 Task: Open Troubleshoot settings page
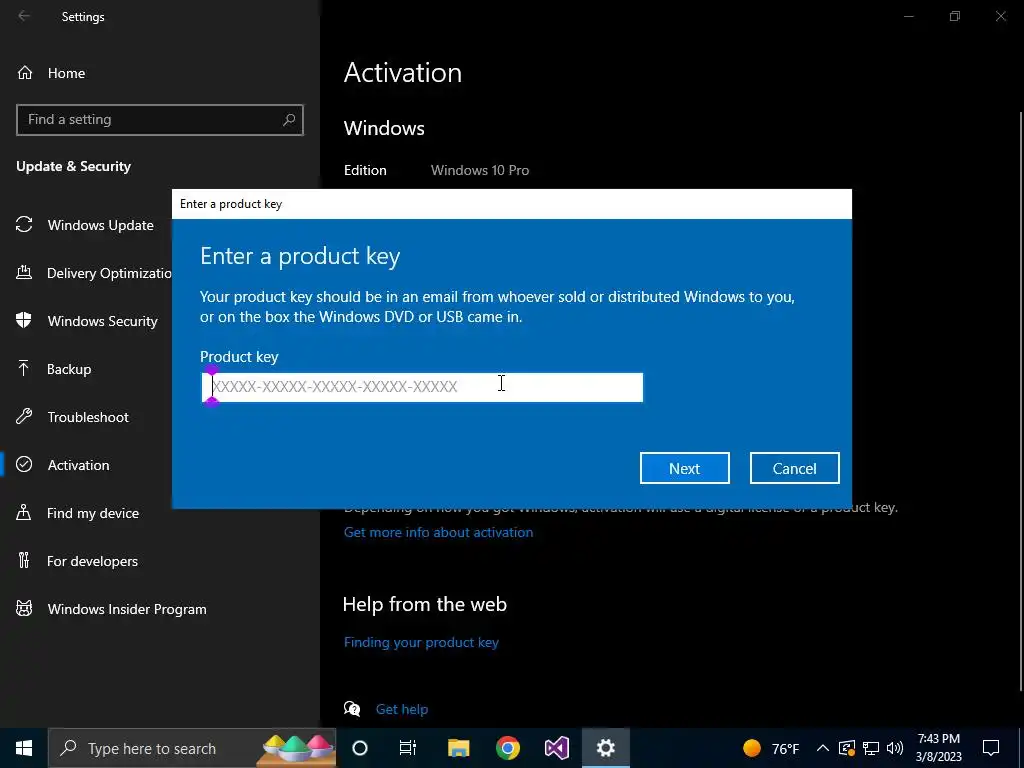pos(88,417)
